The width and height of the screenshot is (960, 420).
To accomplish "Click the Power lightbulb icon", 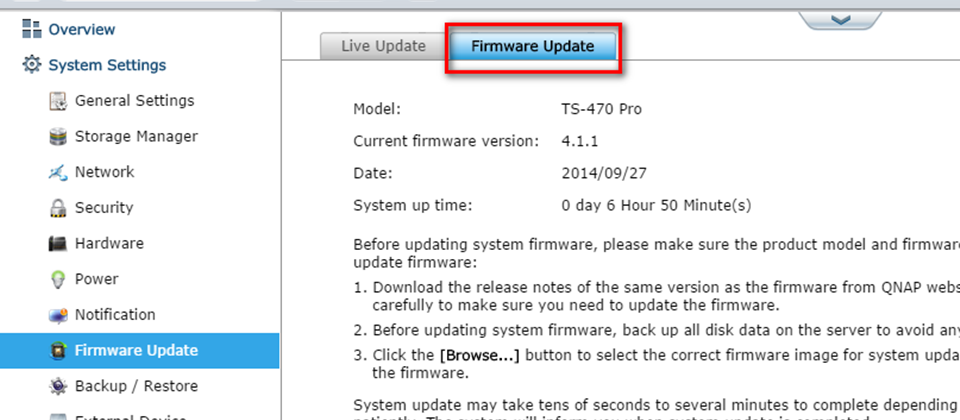I will pos(58,279).
